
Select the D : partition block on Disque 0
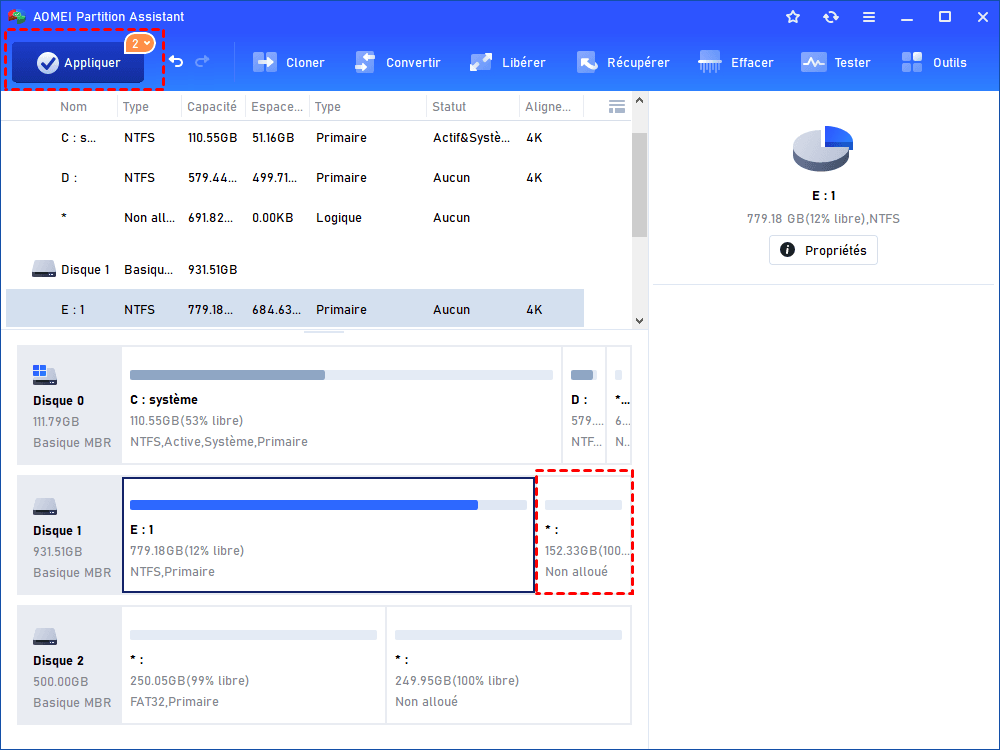(584, 405)
